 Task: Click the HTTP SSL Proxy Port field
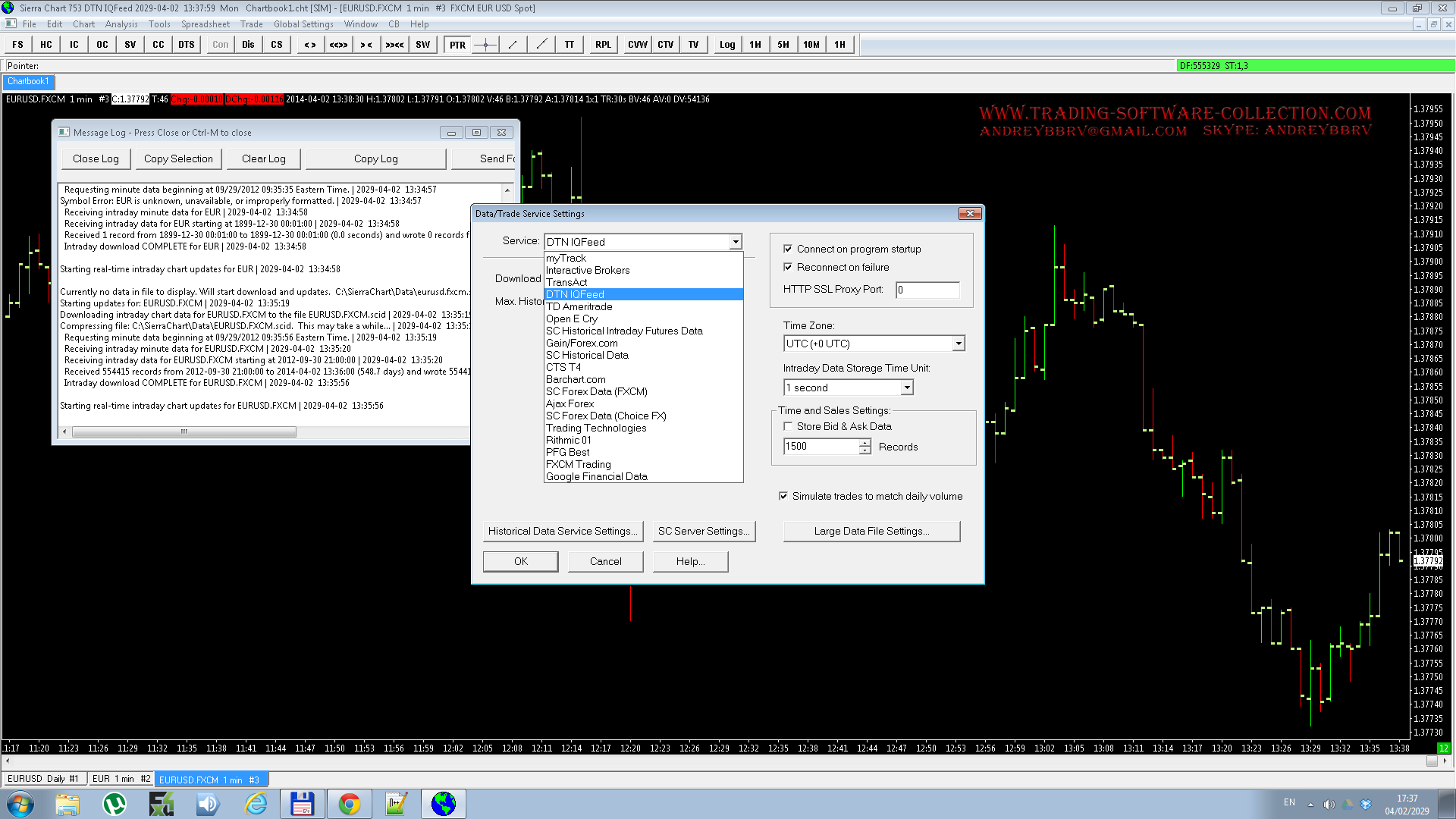927,290
